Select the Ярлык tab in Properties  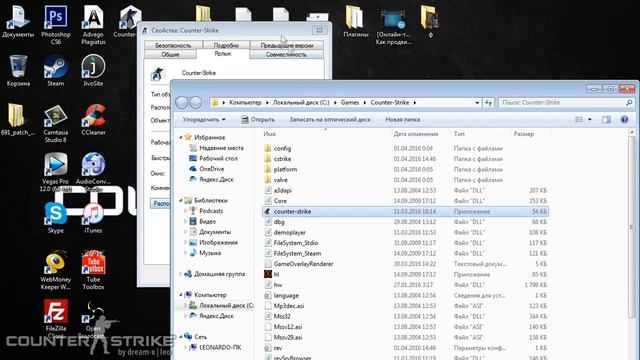[x=223, y=53]
